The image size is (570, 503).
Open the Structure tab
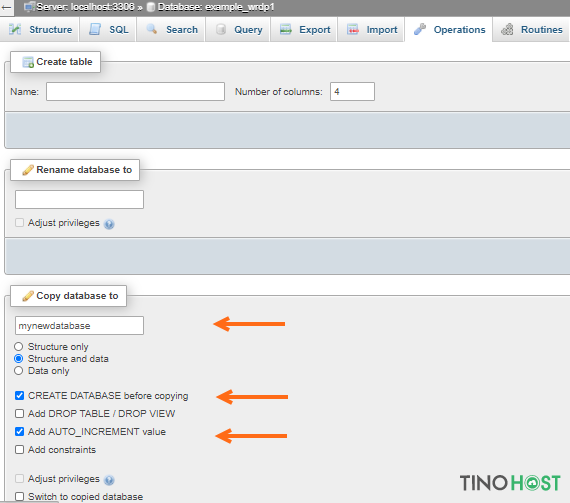coord(40,29)
